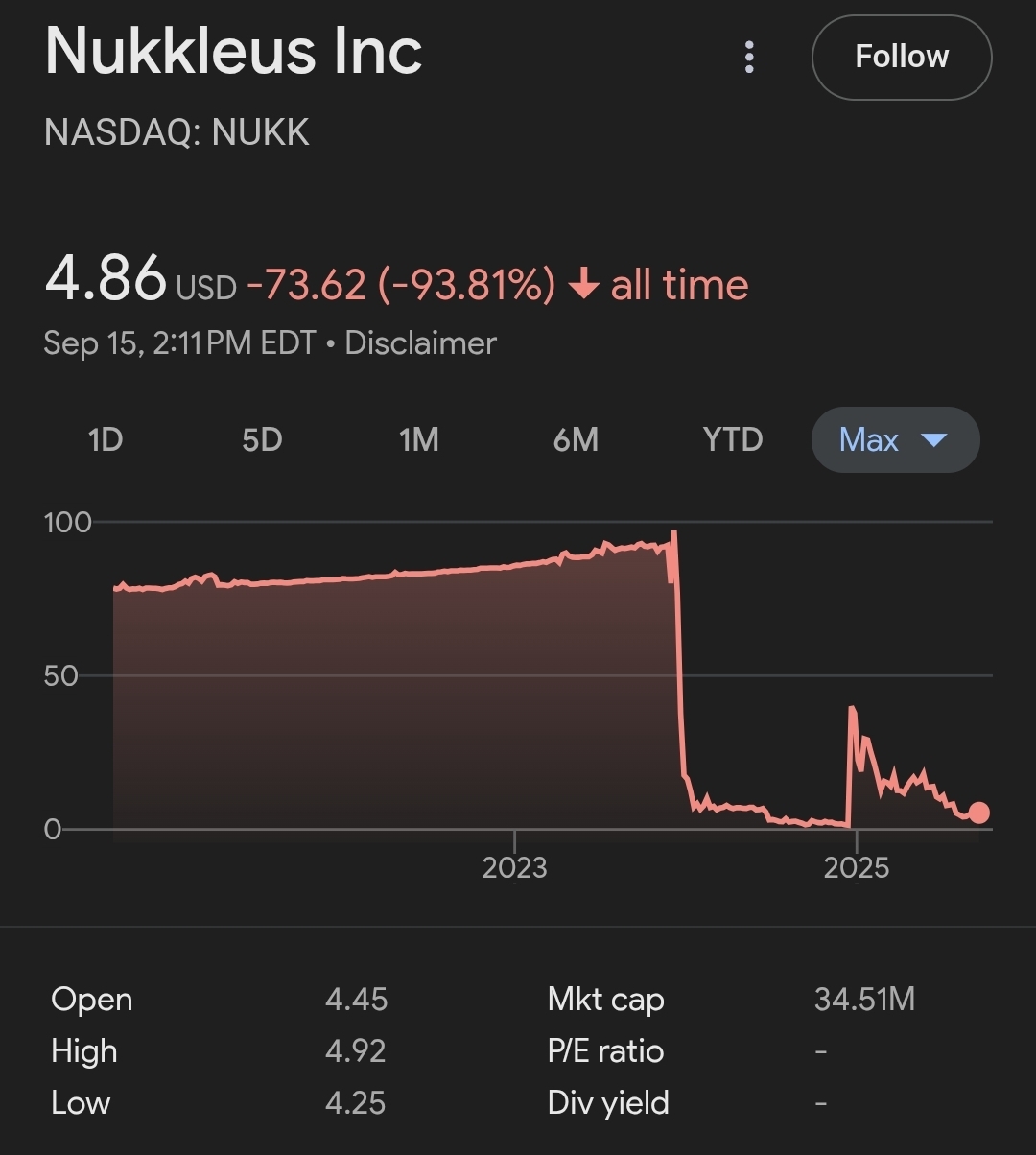Switch chart to 1D range
This screenshot has width=1036, height=1155.
pos(106,440)
